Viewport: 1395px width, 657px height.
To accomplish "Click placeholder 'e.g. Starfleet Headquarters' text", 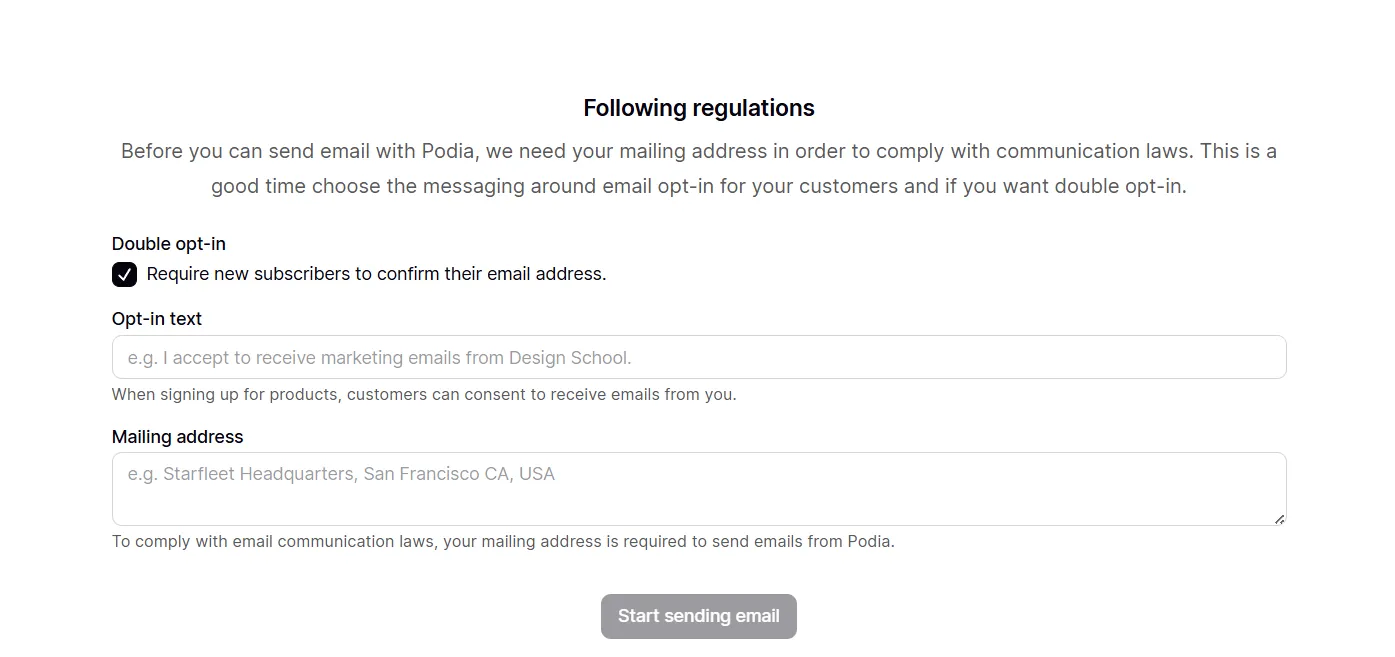I will point(341,474).
